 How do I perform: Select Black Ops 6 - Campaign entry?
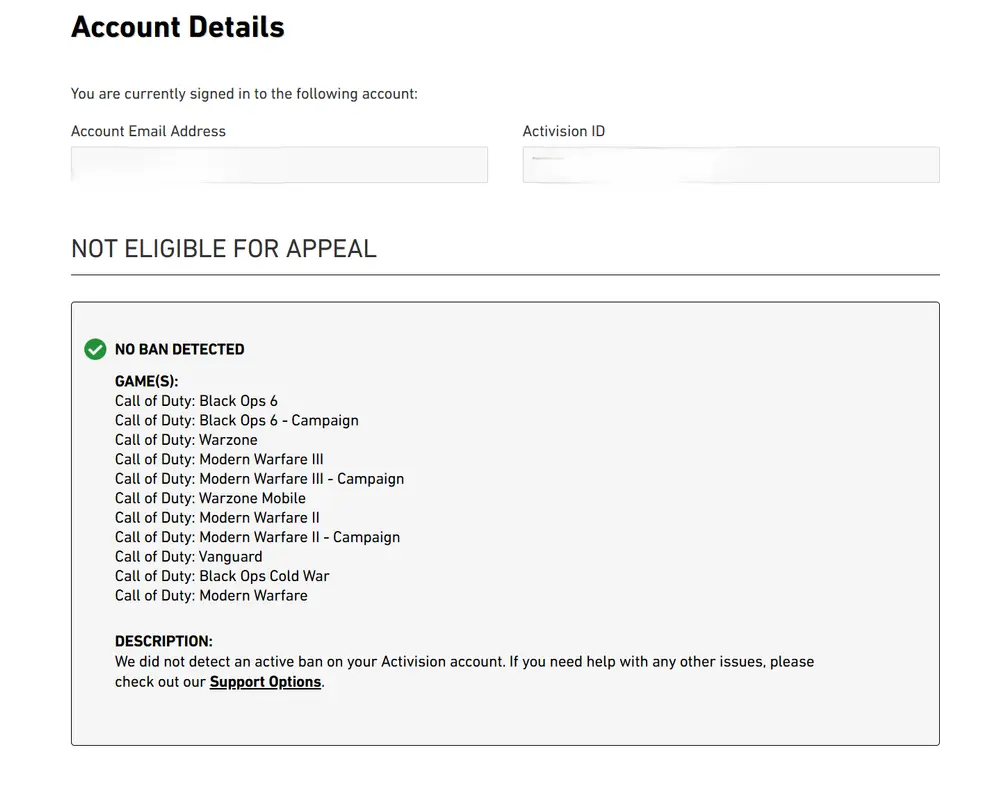point(236,421)
